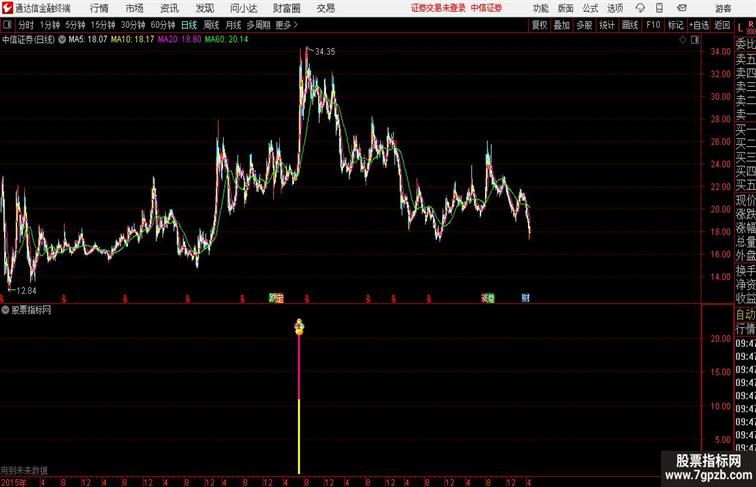Click the 用到未来数据 notice text
Screen dimensions: 756x487
tap(24, 471)
